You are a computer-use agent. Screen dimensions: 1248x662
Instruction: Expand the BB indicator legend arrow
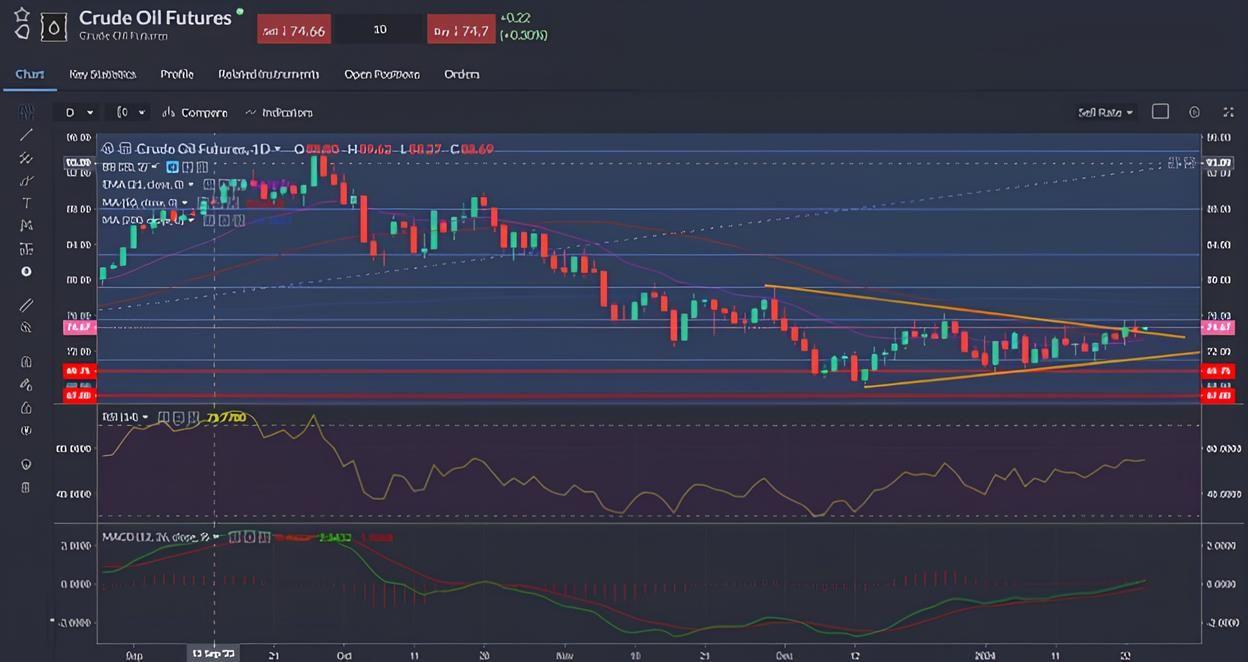coord(157,167)
